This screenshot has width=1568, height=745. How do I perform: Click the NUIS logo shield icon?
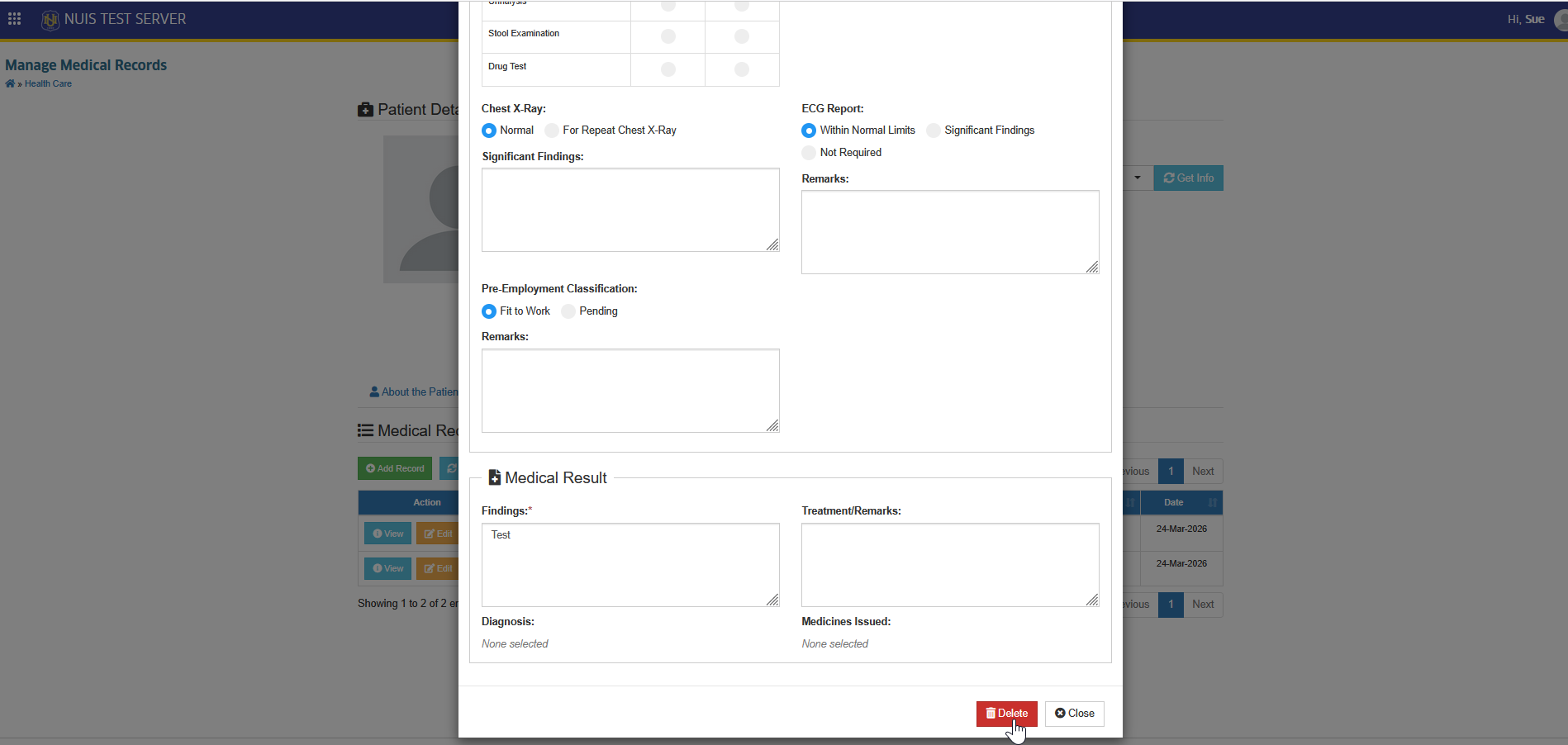(x=50, y=19)
